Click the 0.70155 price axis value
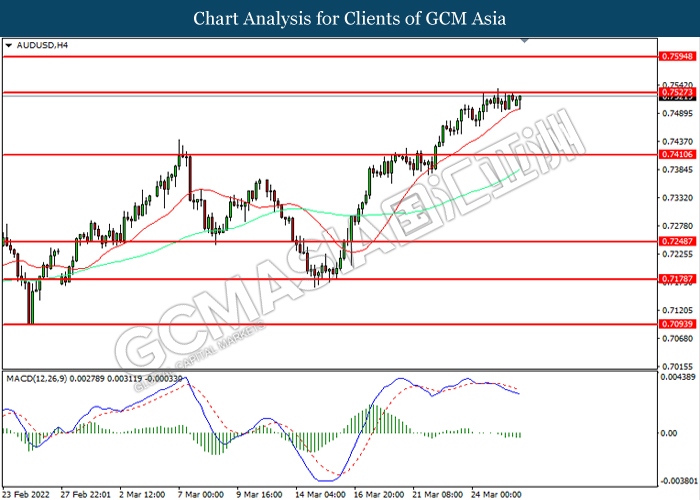 [x=678, y=367]
